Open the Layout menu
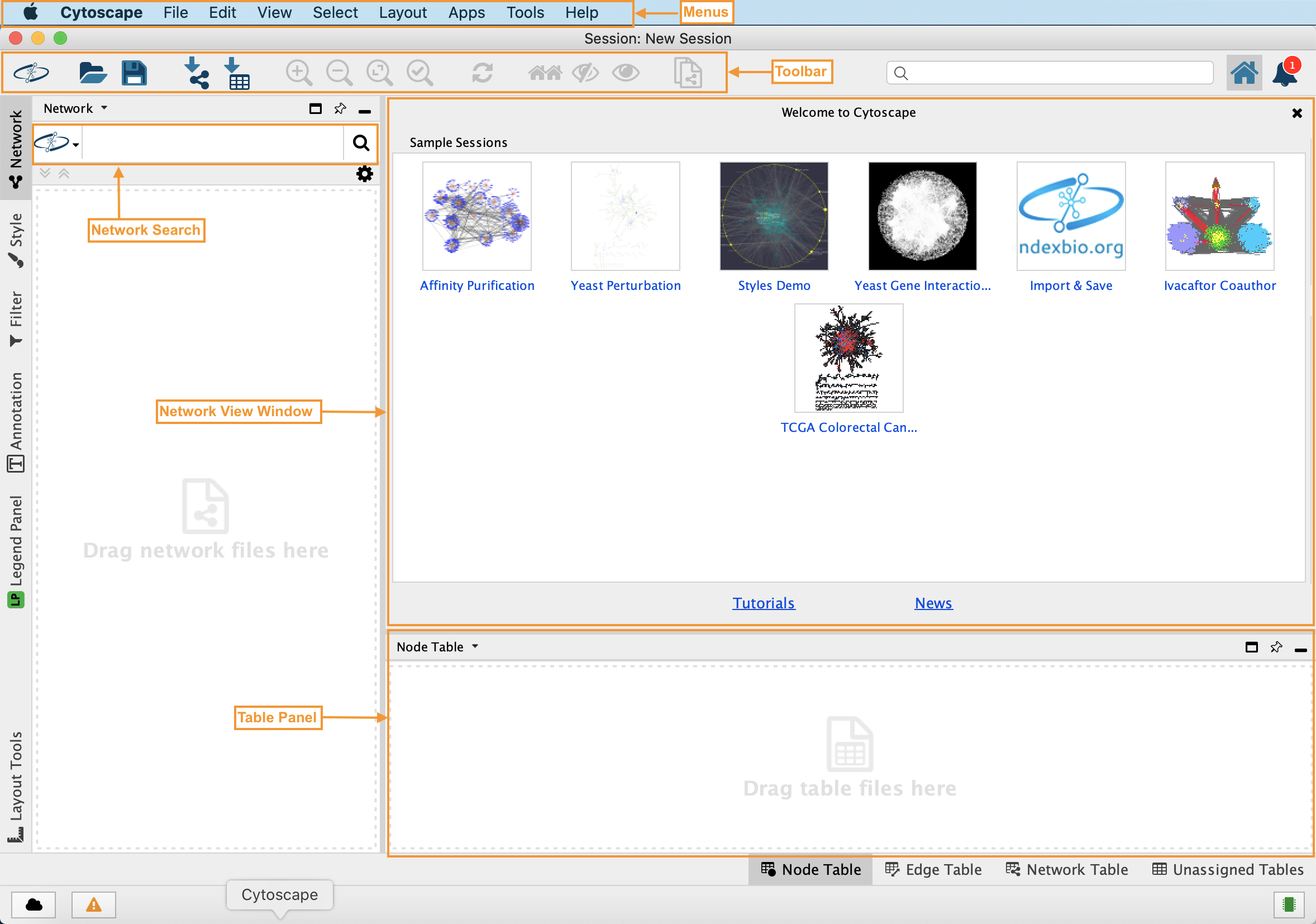This screenshot has width=1316, height=924. [402, 13]
